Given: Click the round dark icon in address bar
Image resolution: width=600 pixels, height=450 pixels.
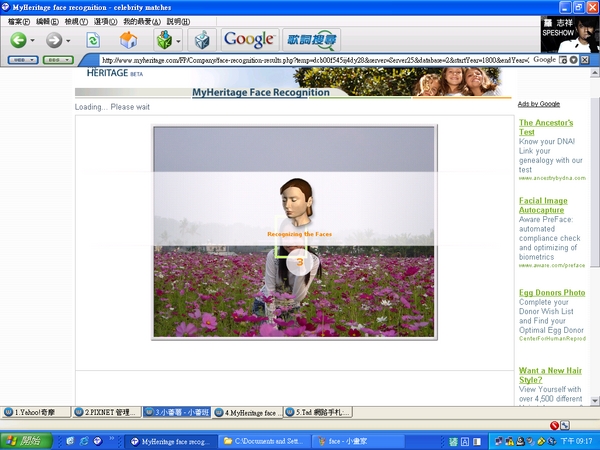Looking at the screenshot, I should (x=573, y=60).
